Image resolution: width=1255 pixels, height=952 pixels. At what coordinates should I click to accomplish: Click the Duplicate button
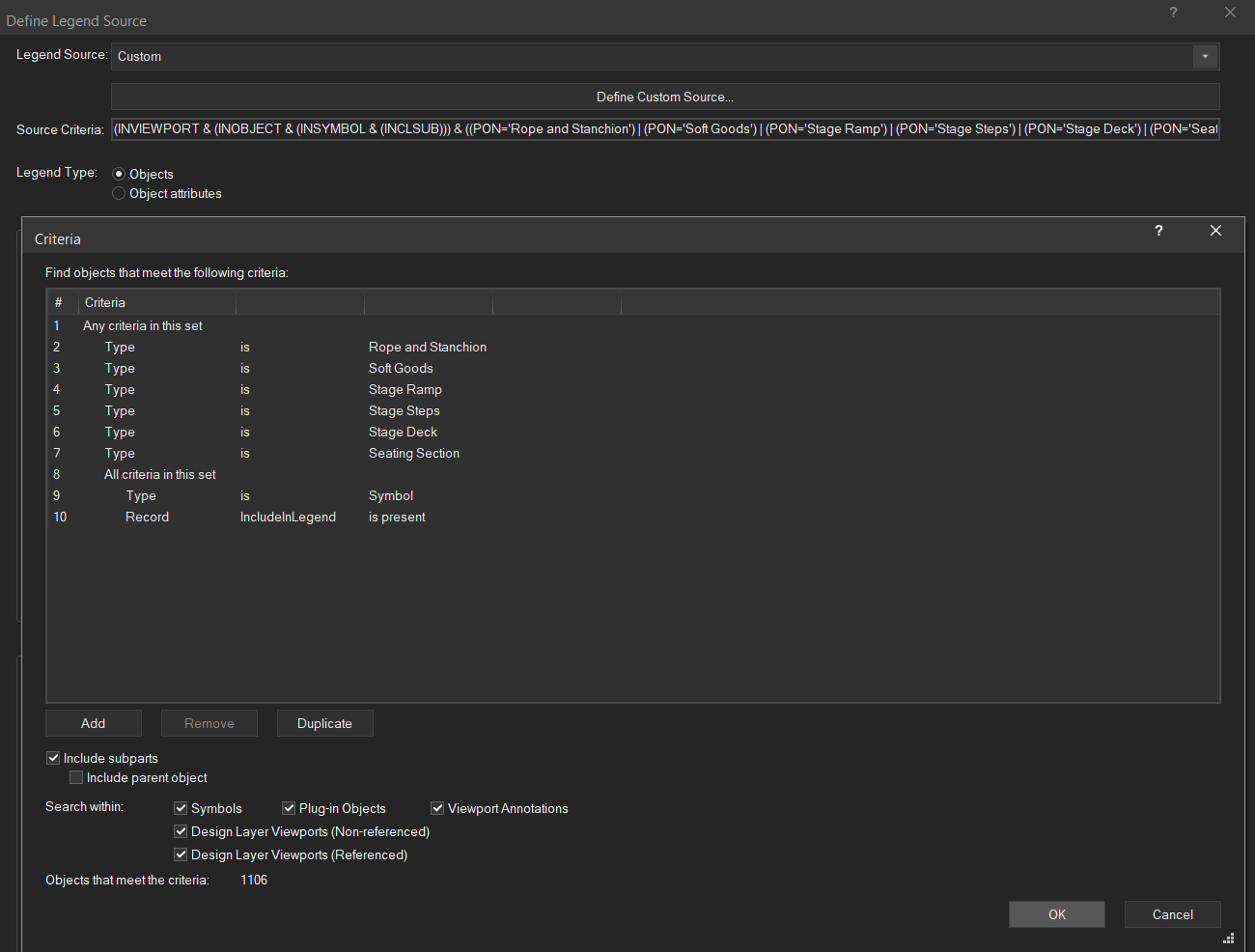[x=324, y=724]
